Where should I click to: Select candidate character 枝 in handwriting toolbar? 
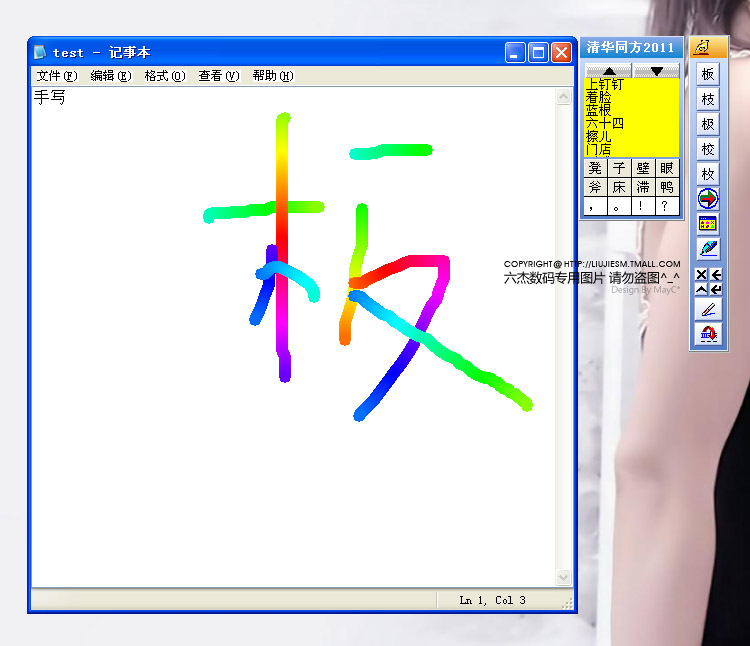(708, 99)
